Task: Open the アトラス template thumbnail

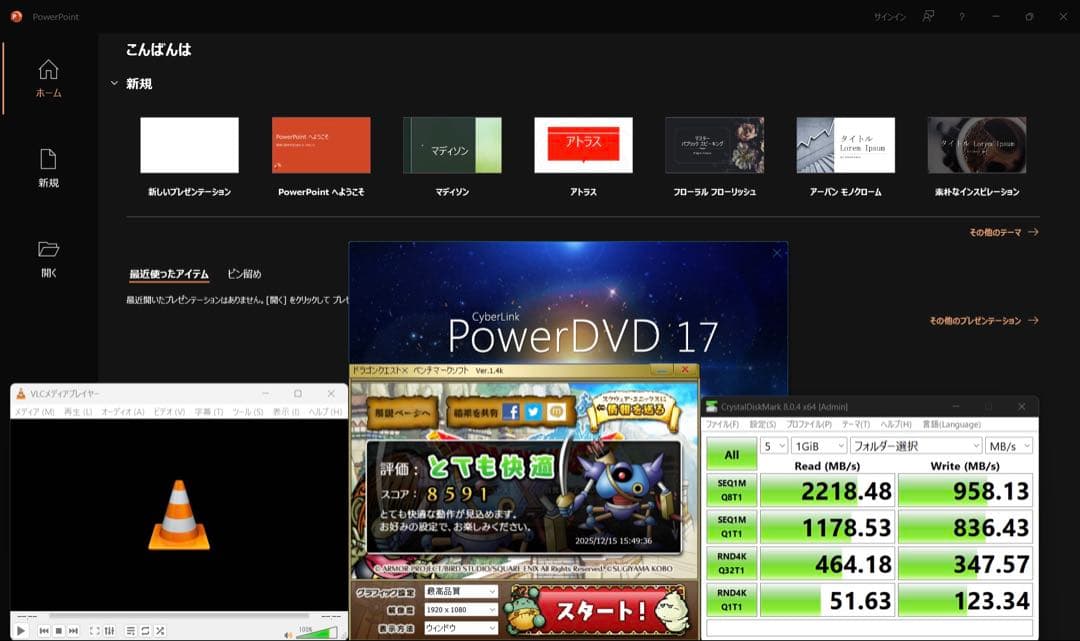Action: point(584,145)
